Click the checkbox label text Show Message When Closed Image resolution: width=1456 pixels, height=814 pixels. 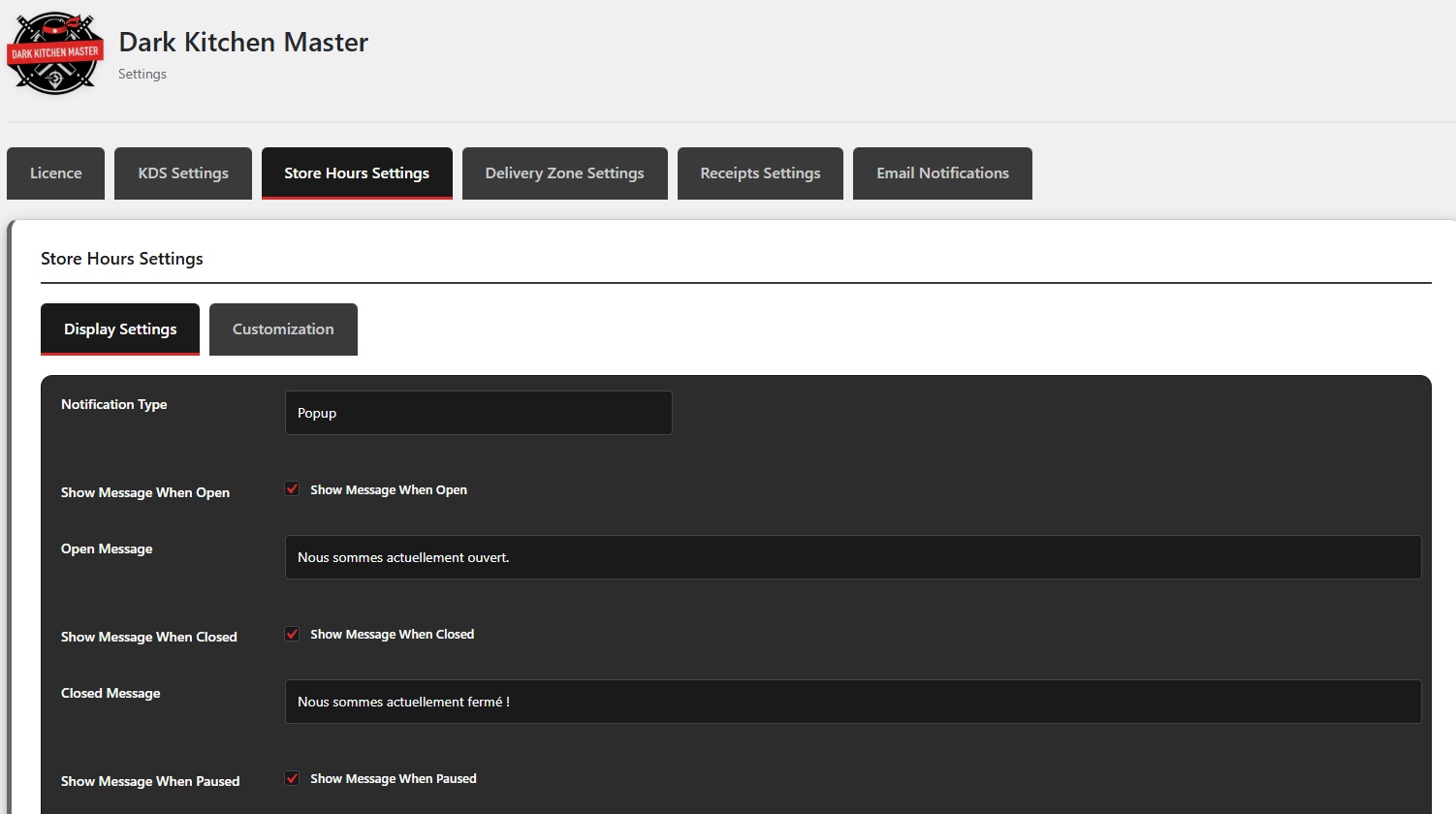pos(393,635)
